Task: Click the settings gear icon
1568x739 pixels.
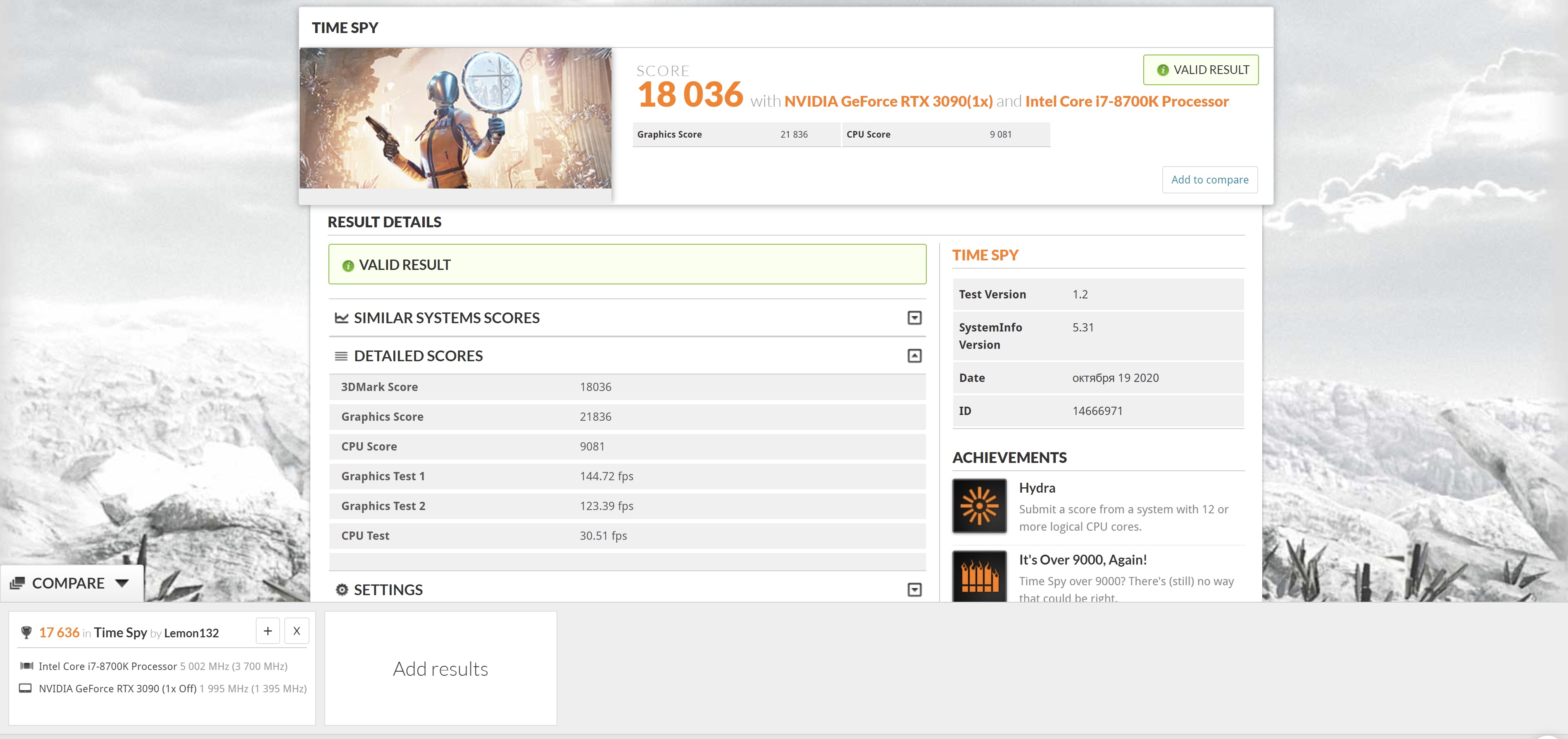Action: (x=341, y=589)
